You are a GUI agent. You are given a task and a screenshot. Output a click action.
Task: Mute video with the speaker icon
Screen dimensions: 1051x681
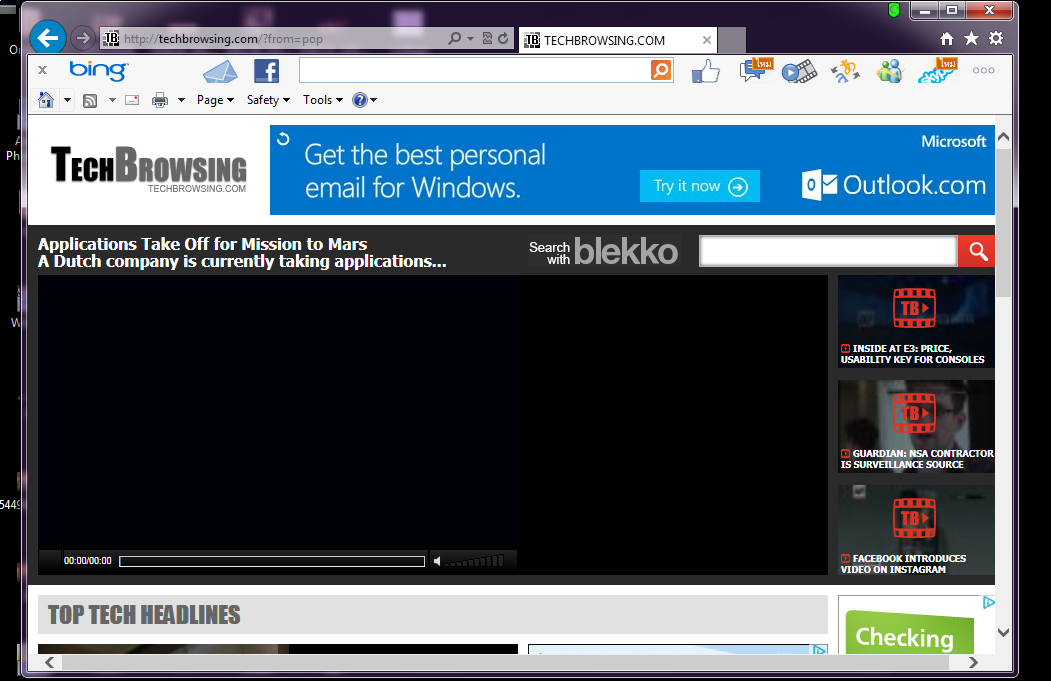tap(437, 562)
